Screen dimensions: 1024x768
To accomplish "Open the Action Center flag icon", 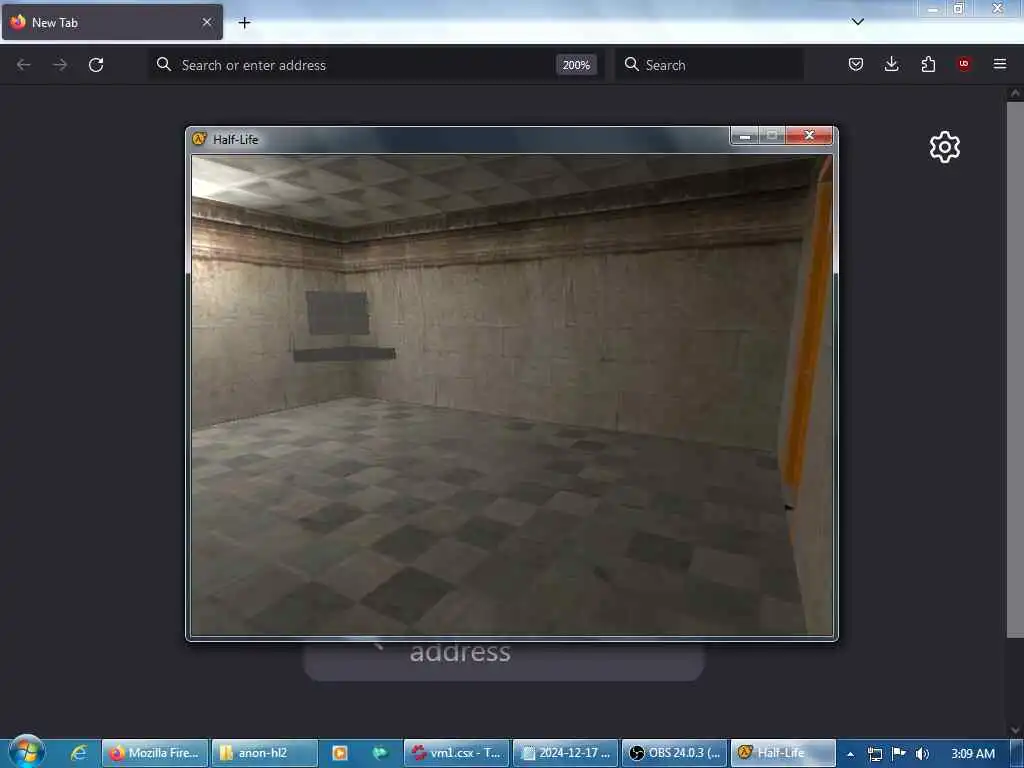I will pos(899,753).
